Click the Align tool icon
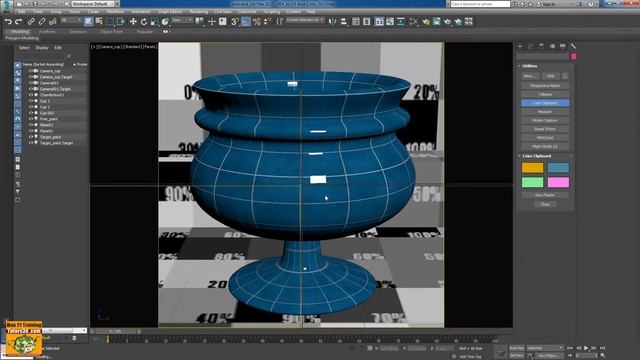 click(x=344, y=22)
